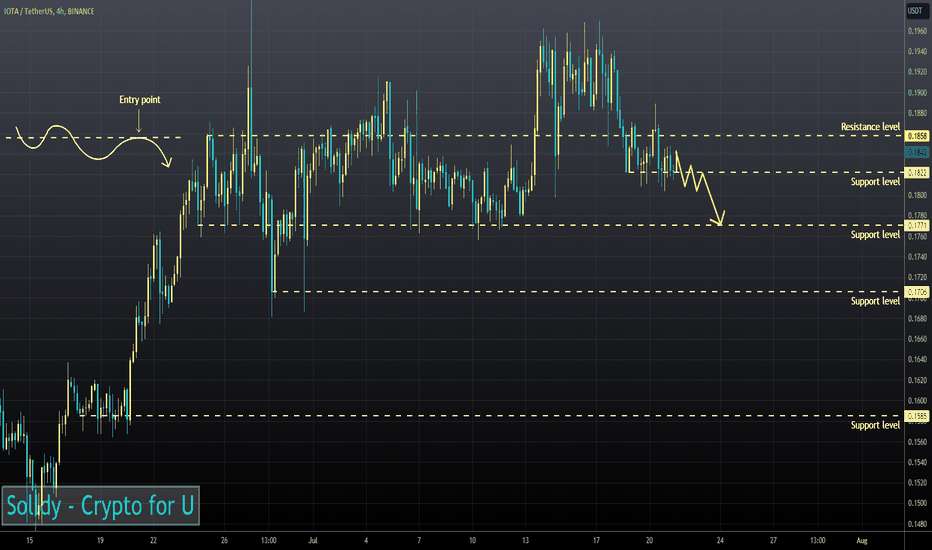Viewport: 932px width, 550px height.
Task: Click the 0.1585 support price tag
Action: (x=917, y=416)
